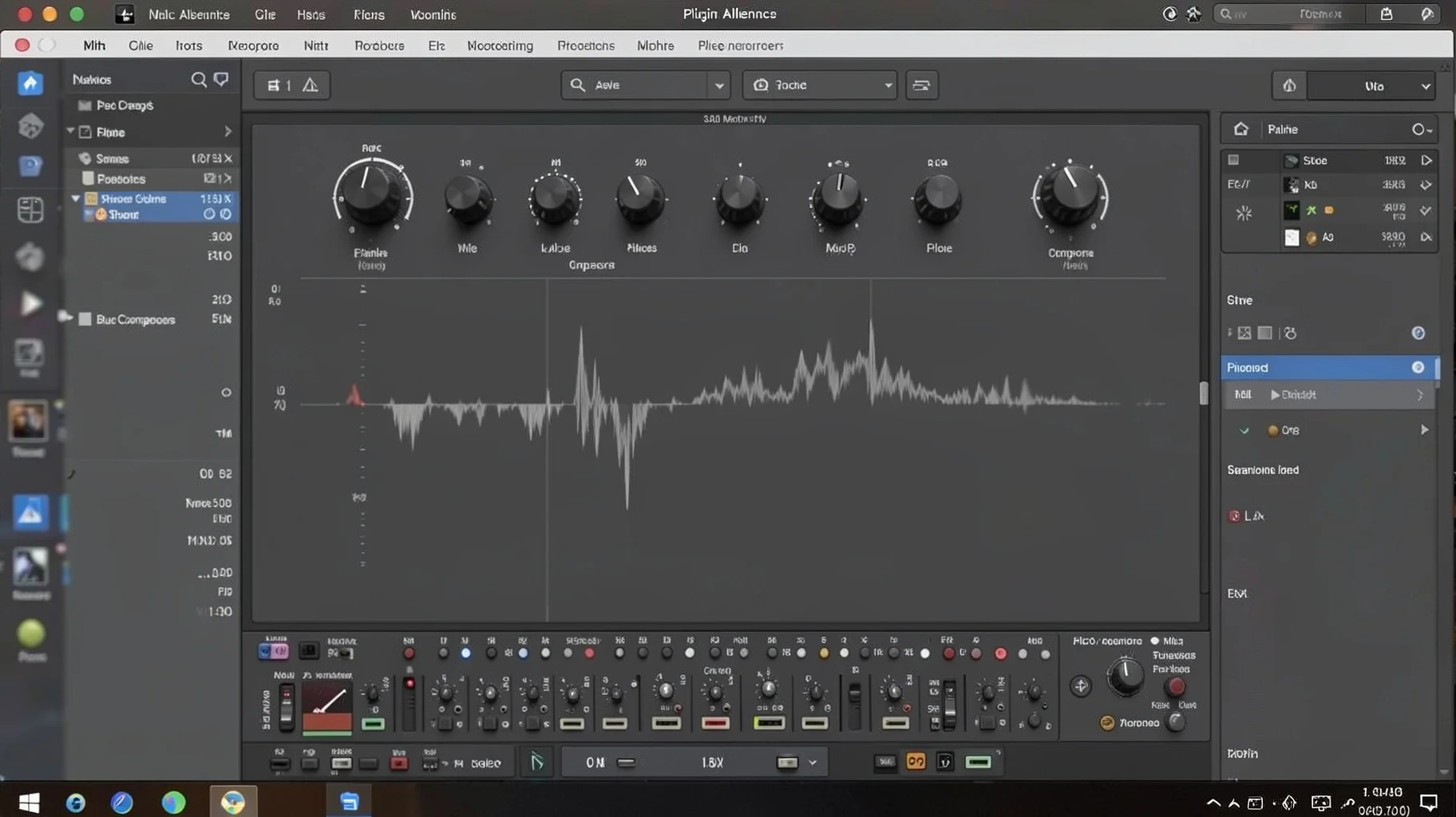The width and height of the screenshot is (1456, 817).
Task: Expand the chevron on the Mill Dxicldt row
Action: pos(1419,395)
